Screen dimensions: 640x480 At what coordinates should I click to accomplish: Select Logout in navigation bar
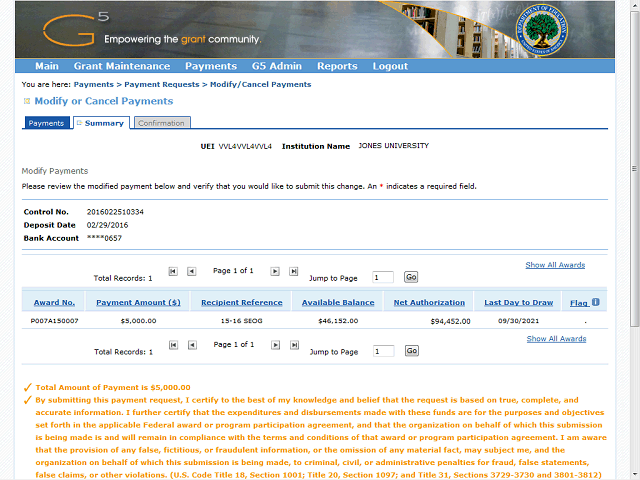click(390, 66)
